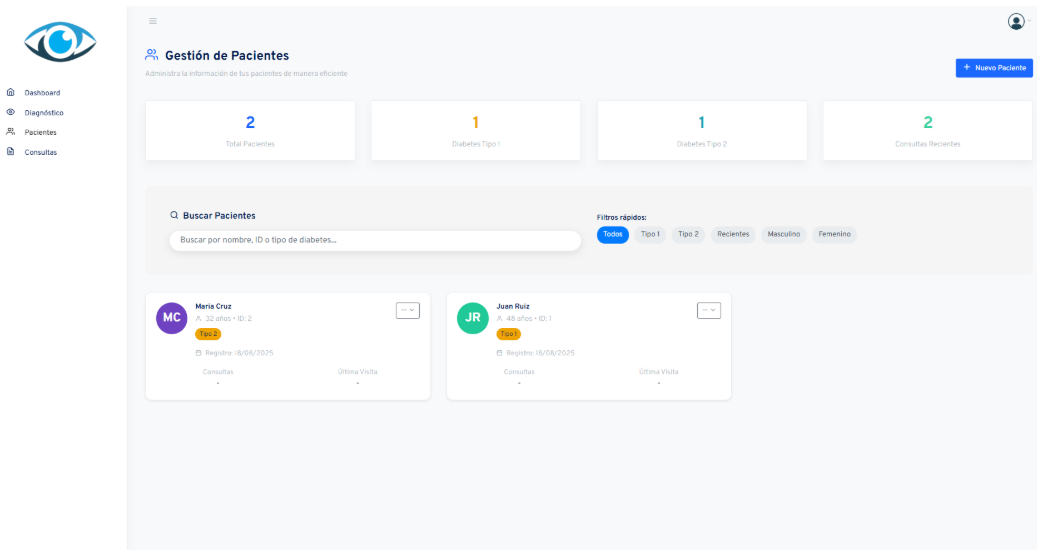
Task: Navigate to Consultas
Action: coord(41,152)
